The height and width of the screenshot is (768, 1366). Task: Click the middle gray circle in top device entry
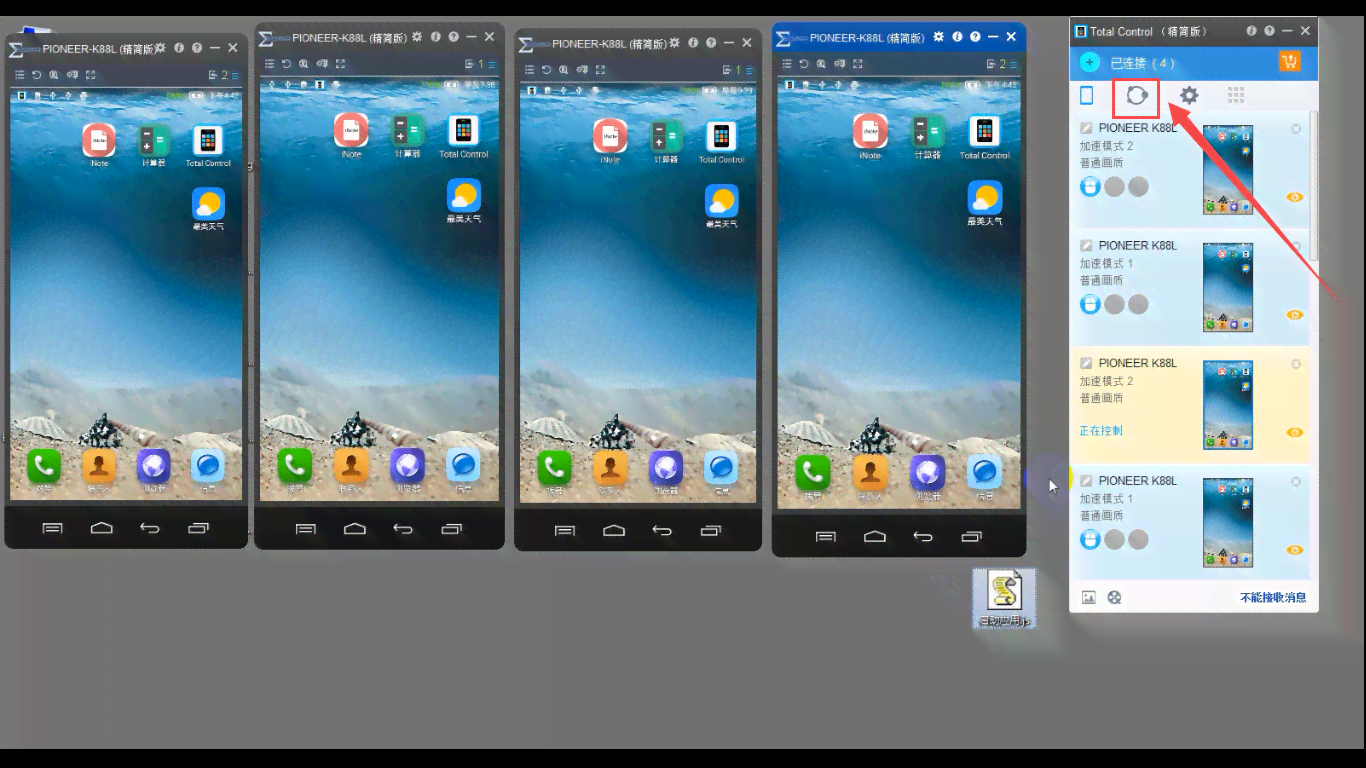[1114, 187]
